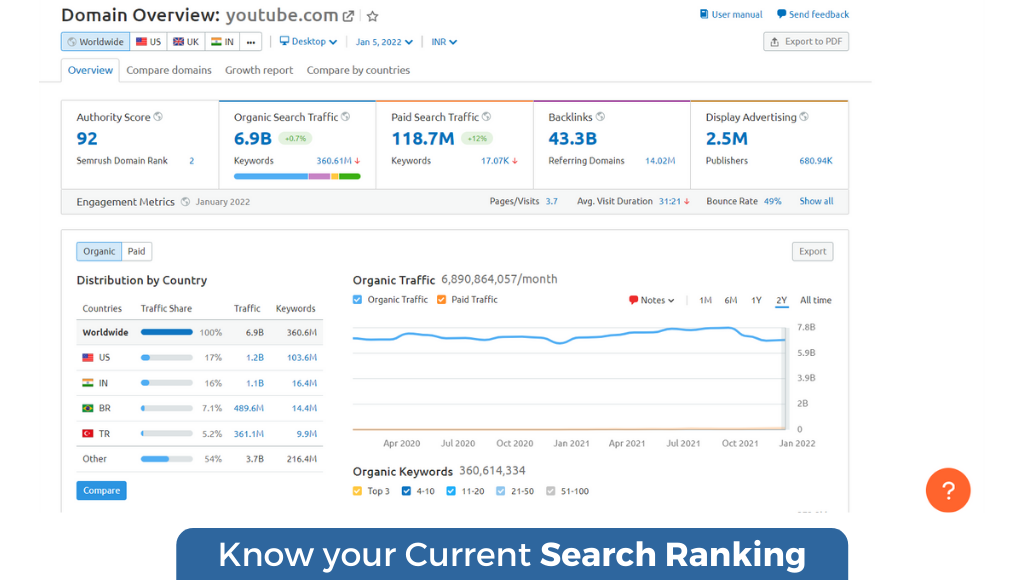Viewport: 1024px width, 580px height.
Task: Select Organic toggle in distribution panel
Action: tap(99, 251)
